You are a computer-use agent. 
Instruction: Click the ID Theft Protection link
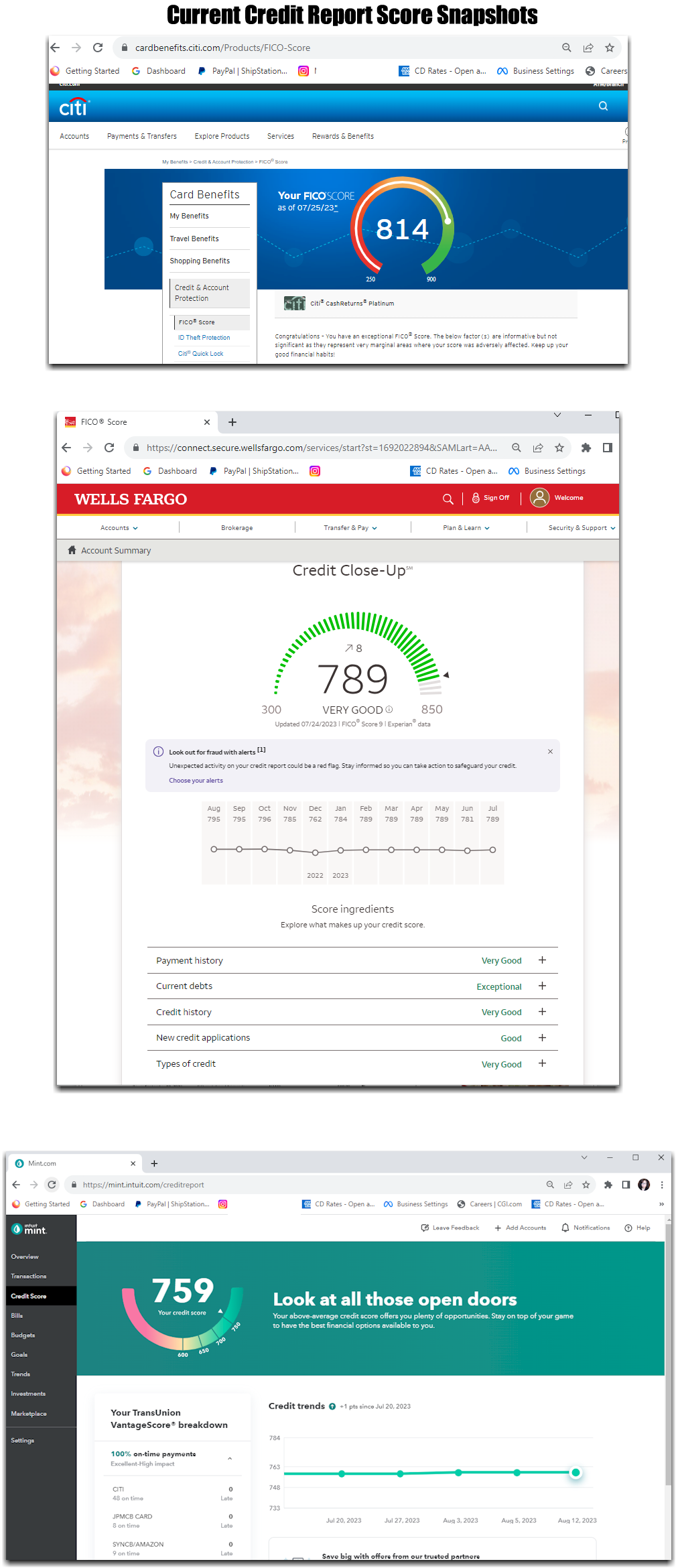204,338
